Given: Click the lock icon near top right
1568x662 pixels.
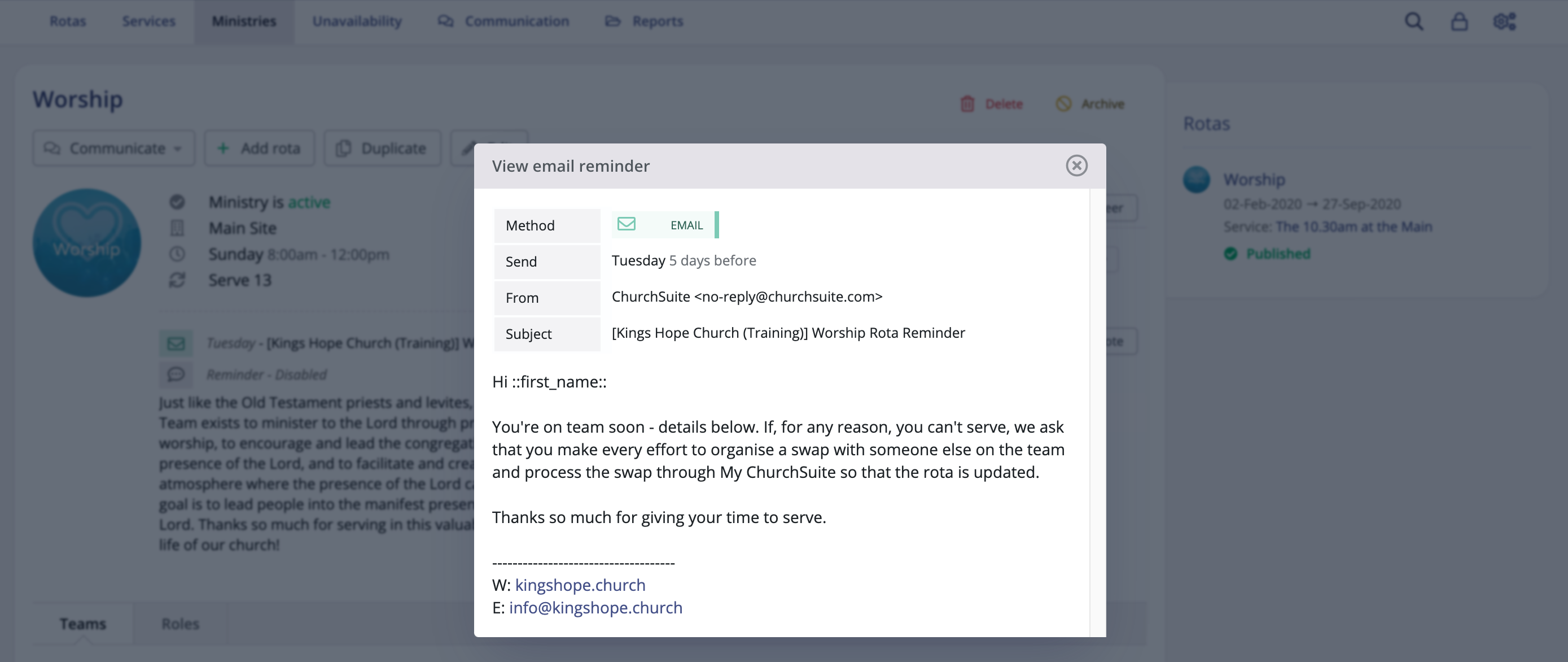Looking at the screenshot, I should (1459, 21).
